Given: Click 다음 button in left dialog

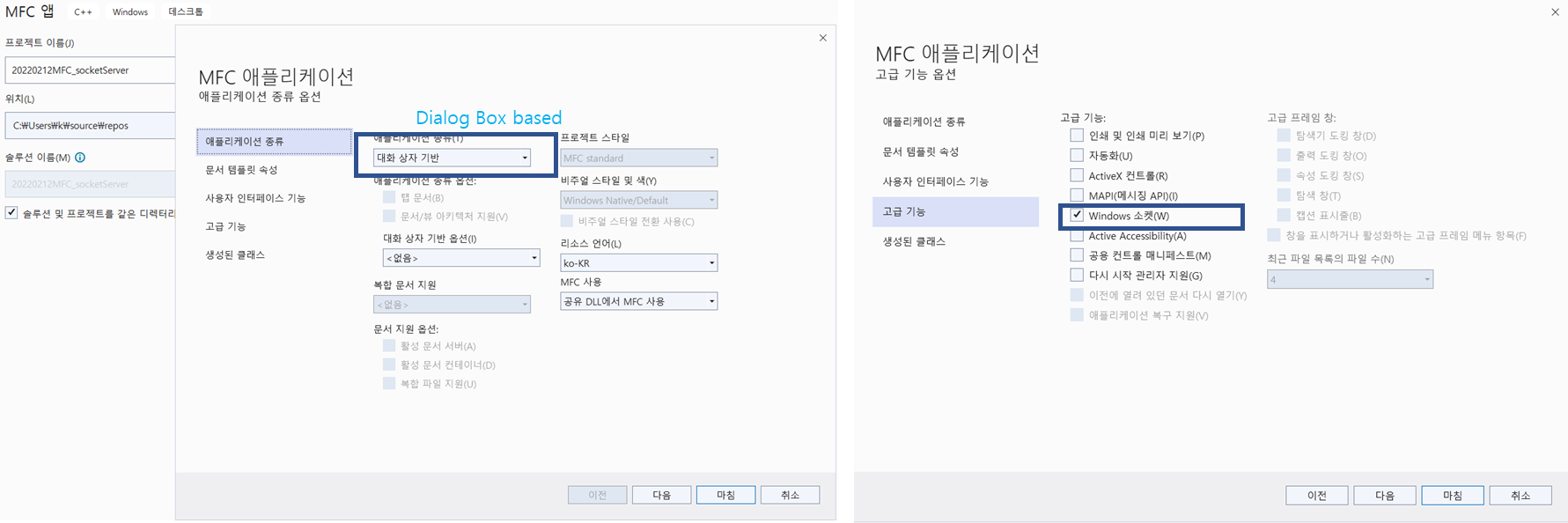Looking at the screenshot, I should point(662,495).
